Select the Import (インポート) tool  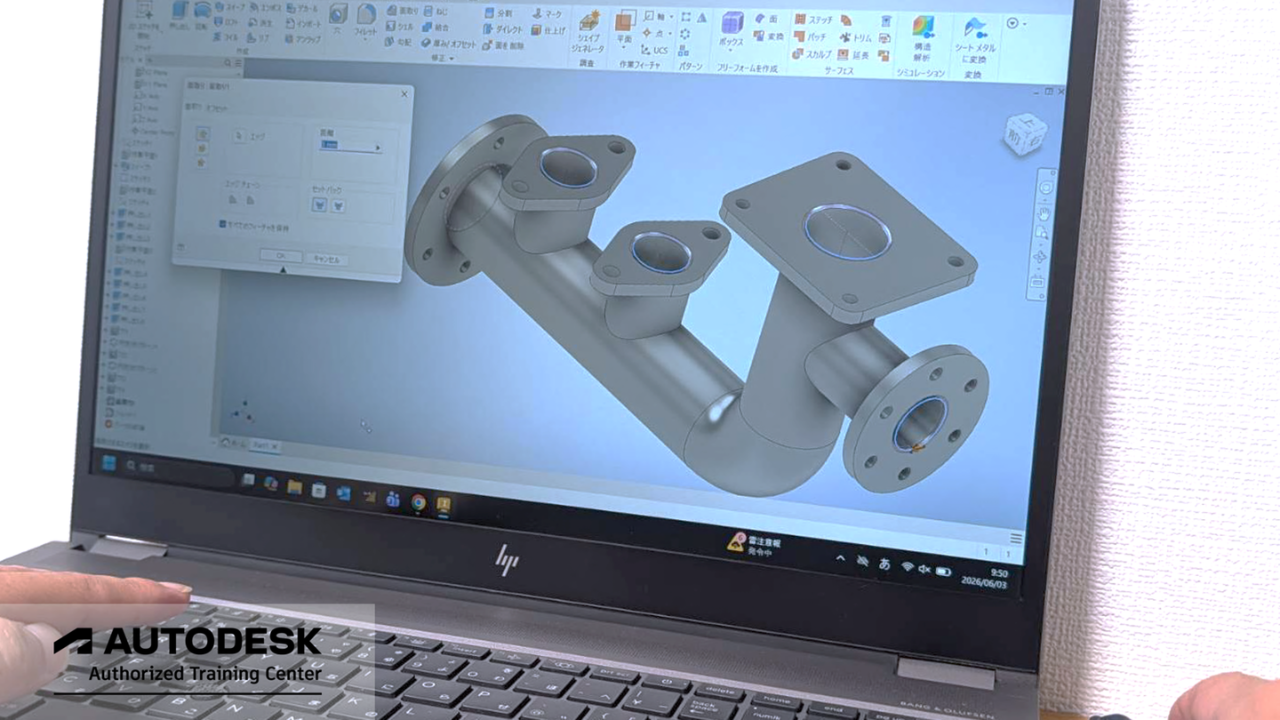(301, 23)
